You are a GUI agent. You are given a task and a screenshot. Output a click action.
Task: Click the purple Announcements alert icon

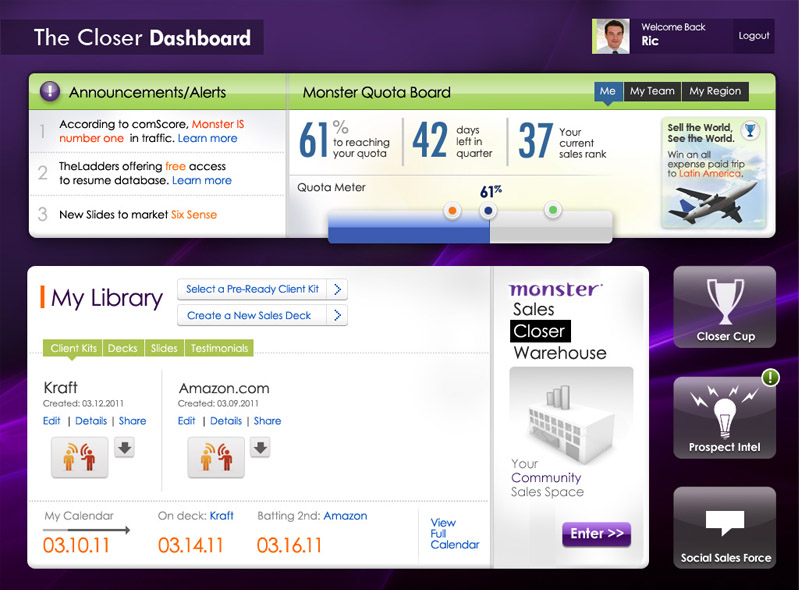click(50, 92)
